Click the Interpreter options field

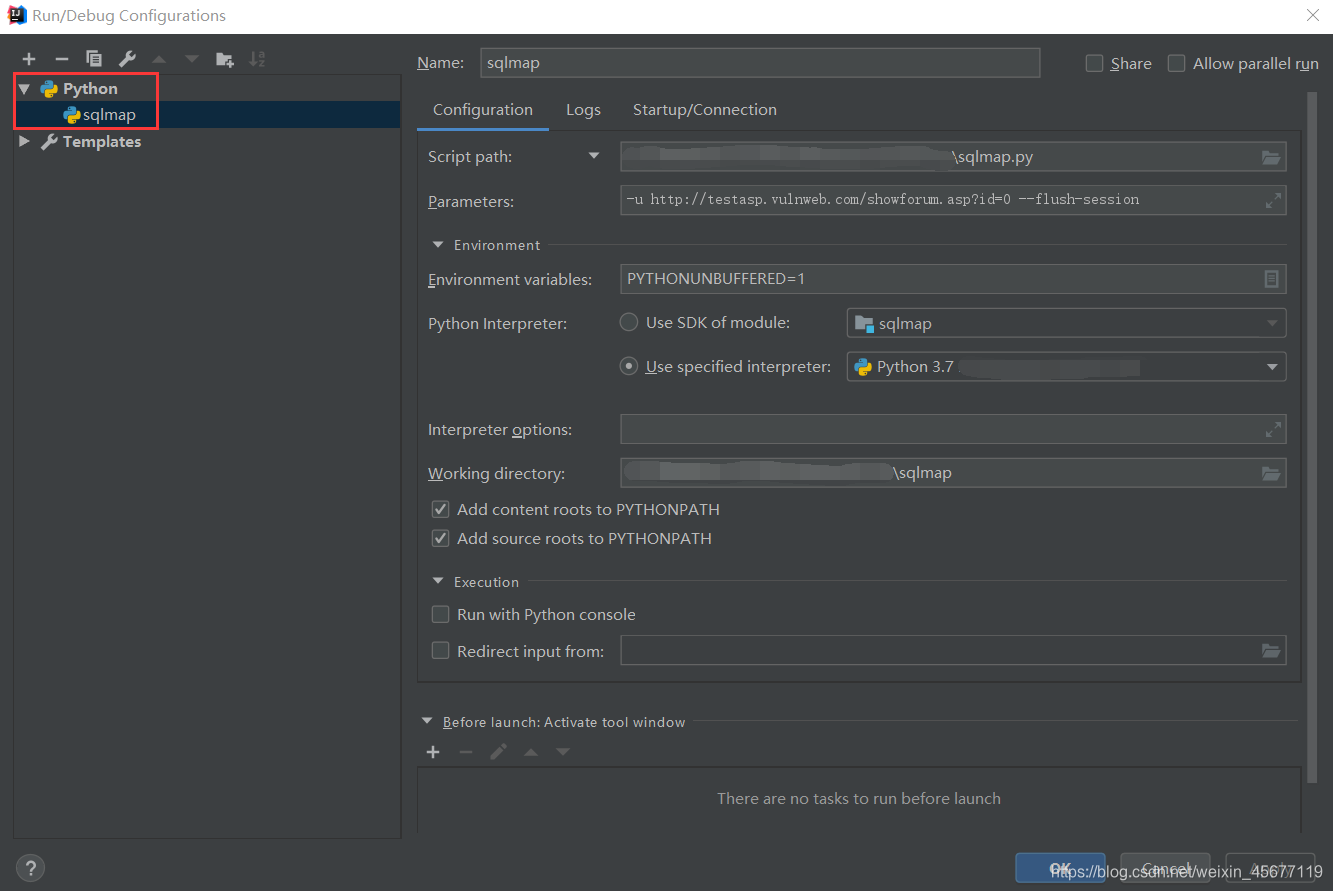point(953,429)
